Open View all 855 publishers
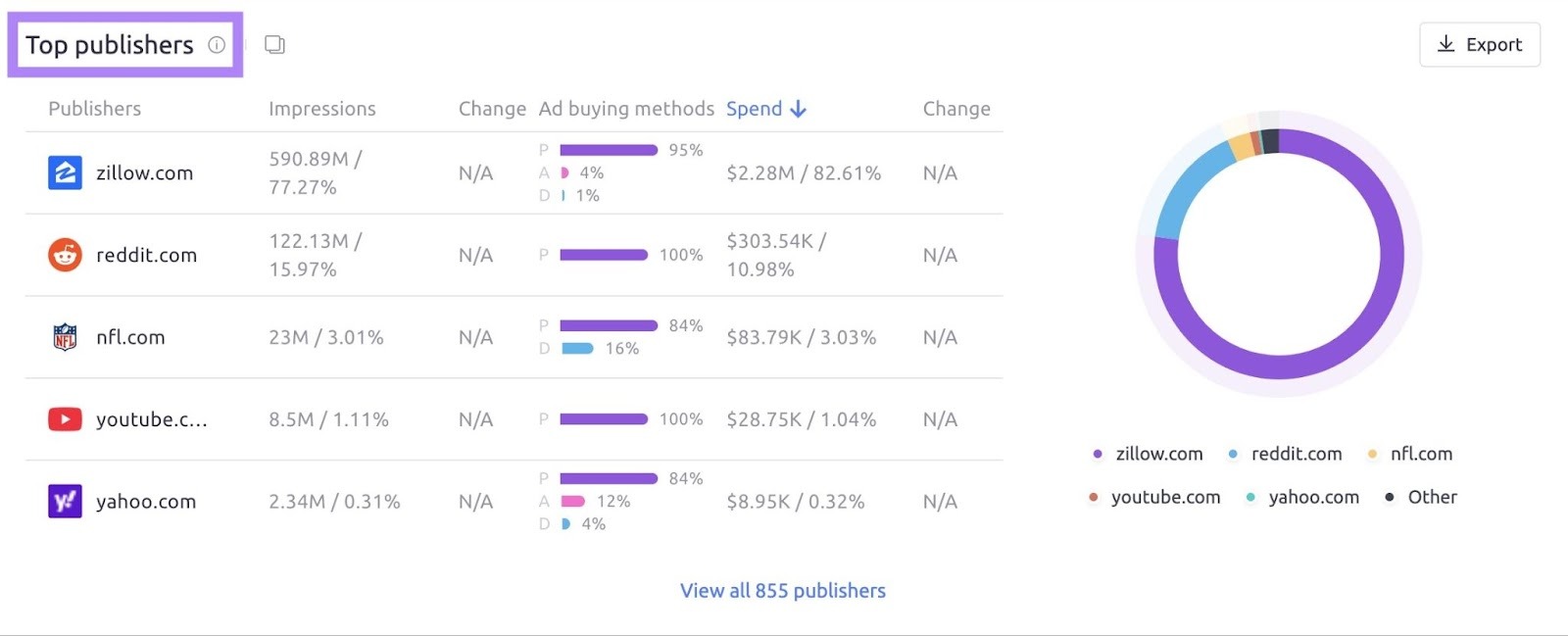The height and width of the screenshot is (636, 1568). pyautogui.click(x=783, y=591)
